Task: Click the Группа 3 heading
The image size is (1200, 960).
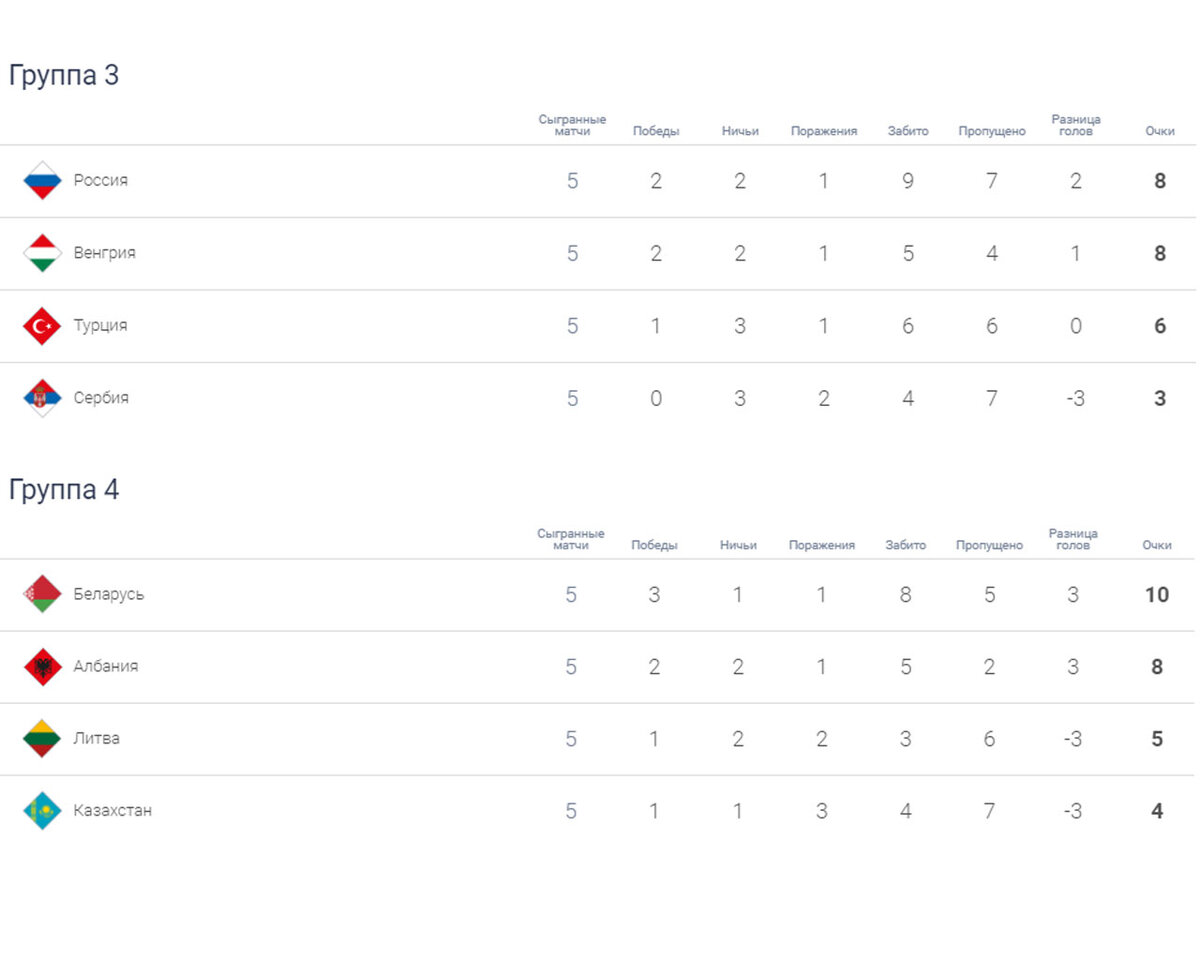Action: pyautogui.click(x=64, y=75)
